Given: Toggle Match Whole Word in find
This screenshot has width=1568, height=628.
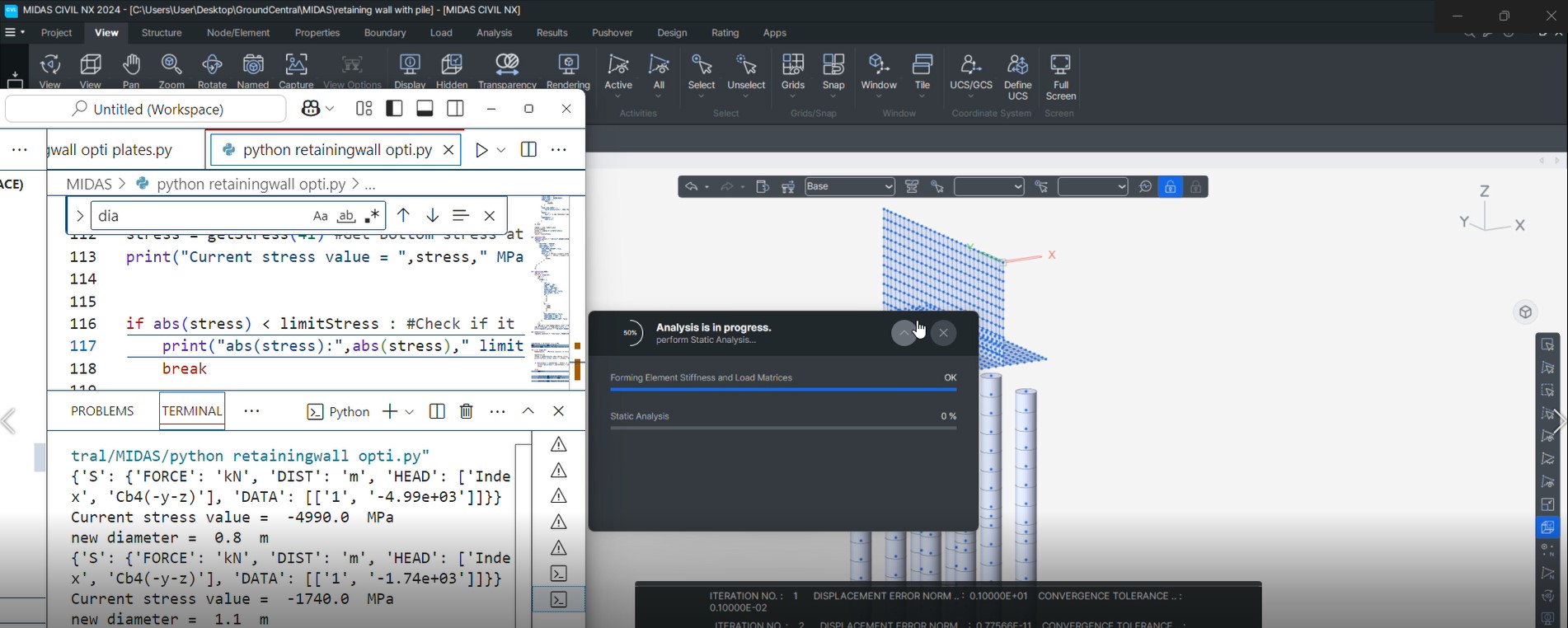Looking at the screenshot, I should point(346,216).
